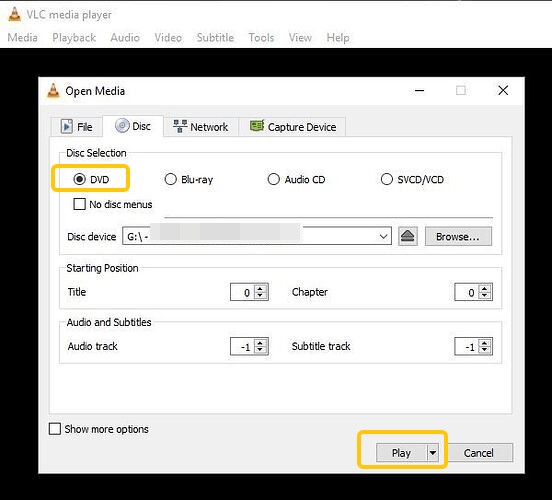Increase the Audio track number
Screen dimensions: 552x500
pyautogui.click(x=260, y=343)
